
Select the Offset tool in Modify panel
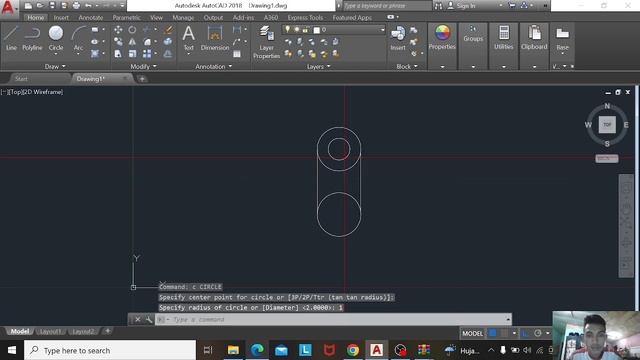coord(168,53)
